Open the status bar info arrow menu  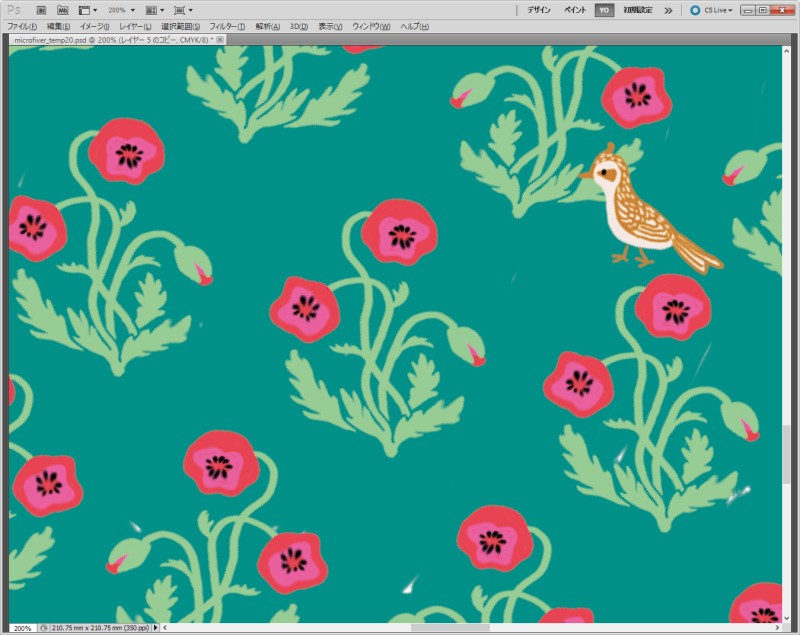[155, 628]
